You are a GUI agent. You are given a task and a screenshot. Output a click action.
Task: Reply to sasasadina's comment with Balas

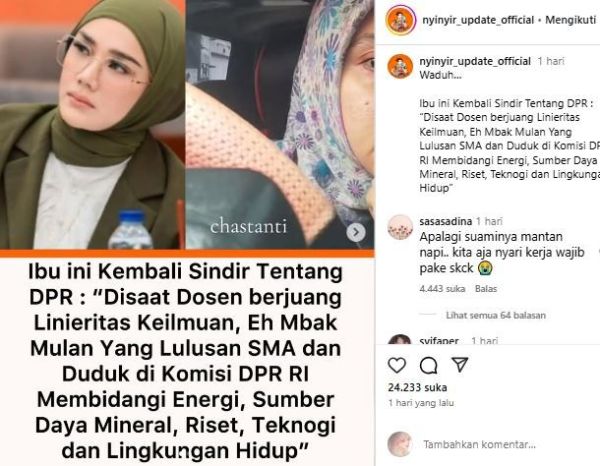[486, 288]
